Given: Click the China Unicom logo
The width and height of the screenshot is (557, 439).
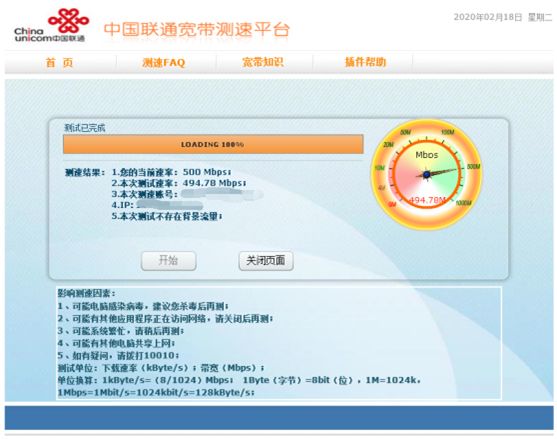Looking at the screenshot, I should (51, 26).
